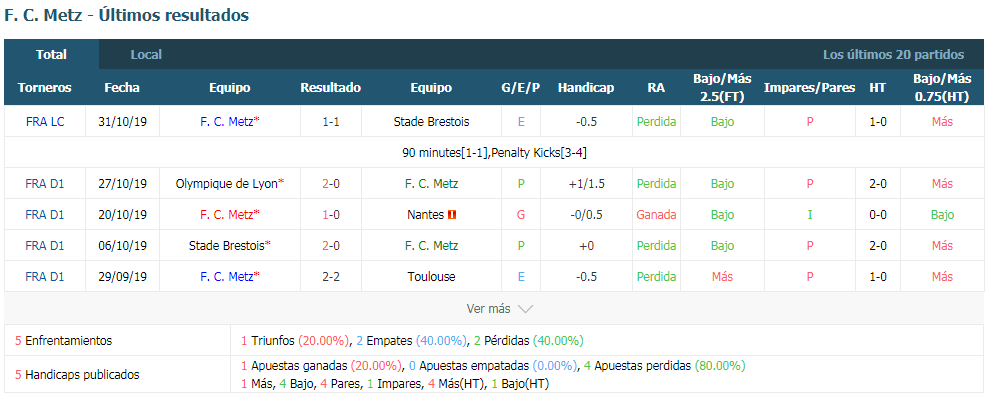Select the Total tab
990x395 pixels.
(51, 54)
